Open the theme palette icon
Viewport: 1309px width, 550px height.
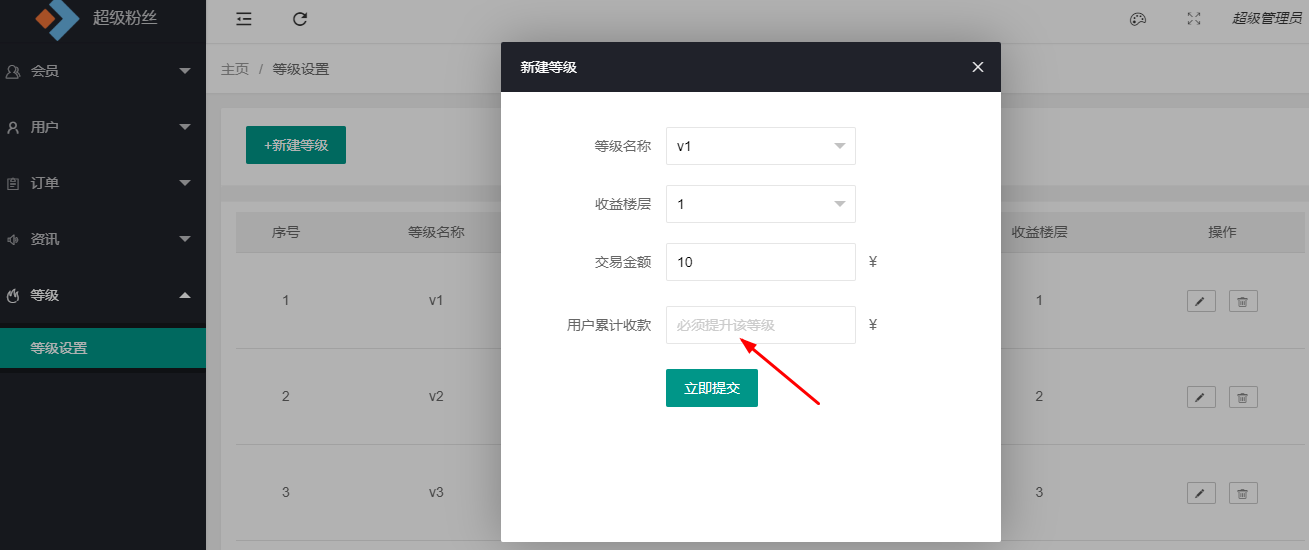click(1137, 19)
